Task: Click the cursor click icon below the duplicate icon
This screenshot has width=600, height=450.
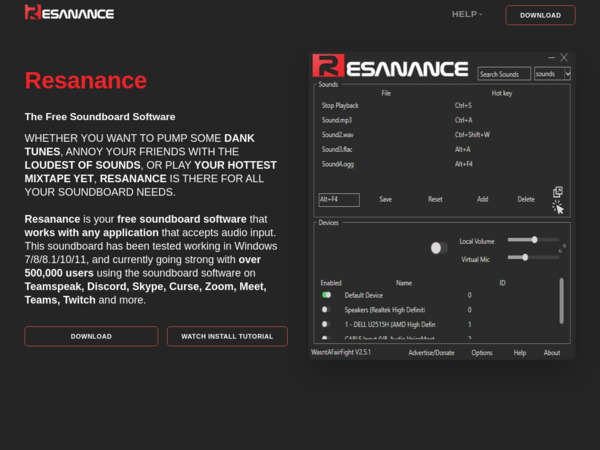Action: (x=558, y=208)
